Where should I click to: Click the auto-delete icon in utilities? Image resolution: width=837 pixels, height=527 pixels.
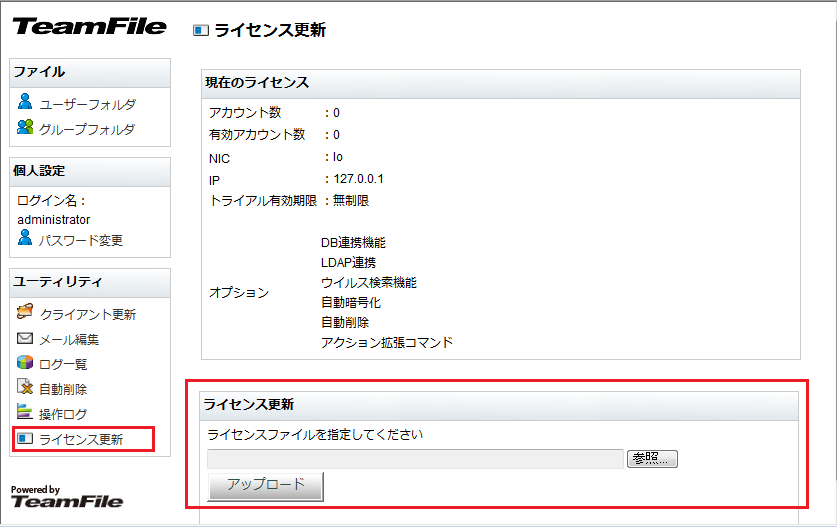coord(26,388)
